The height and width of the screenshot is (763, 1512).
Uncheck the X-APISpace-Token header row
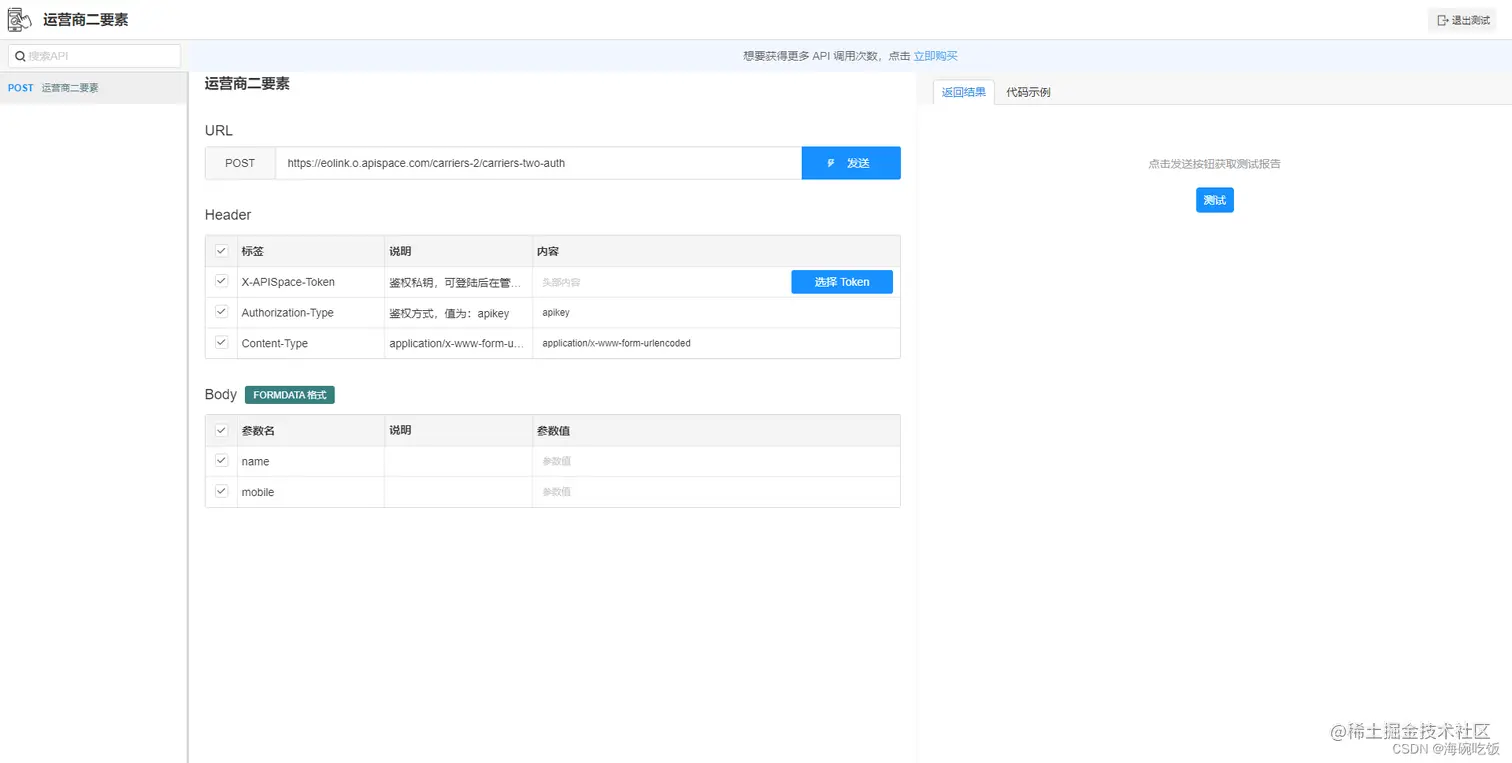click(221, 282)
